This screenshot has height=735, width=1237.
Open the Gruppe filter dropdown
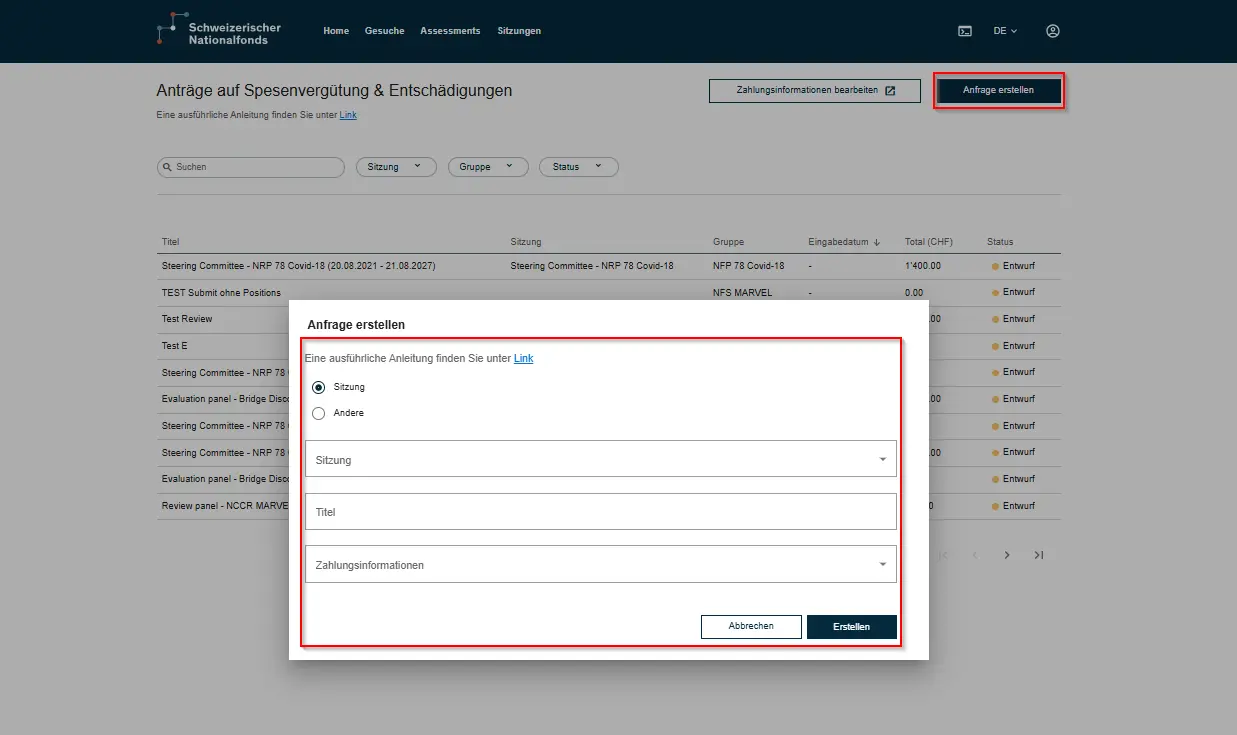tap(487, 167)
